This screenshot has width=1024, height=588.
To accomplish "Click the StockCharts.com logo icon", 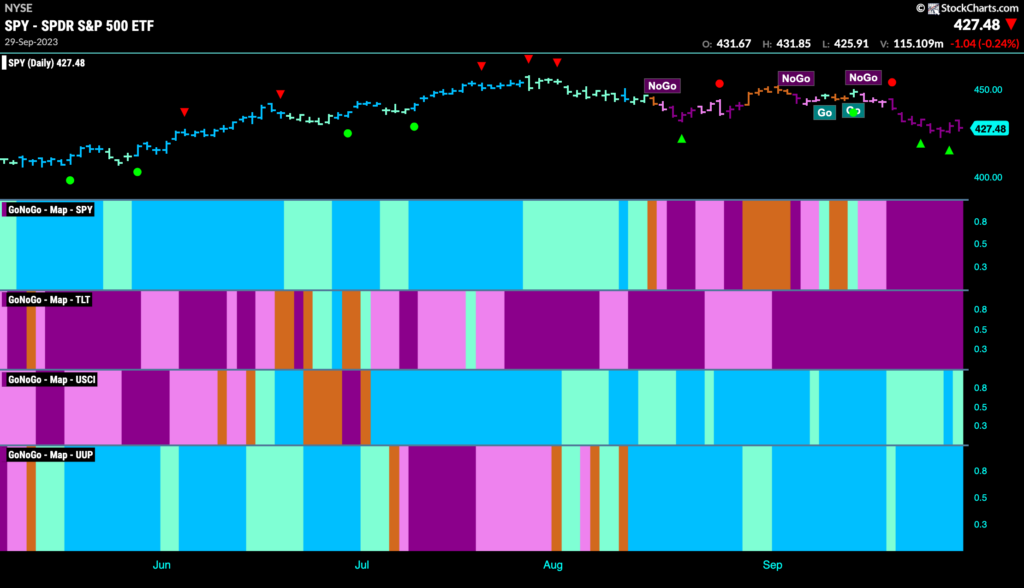I will point(933,8).
